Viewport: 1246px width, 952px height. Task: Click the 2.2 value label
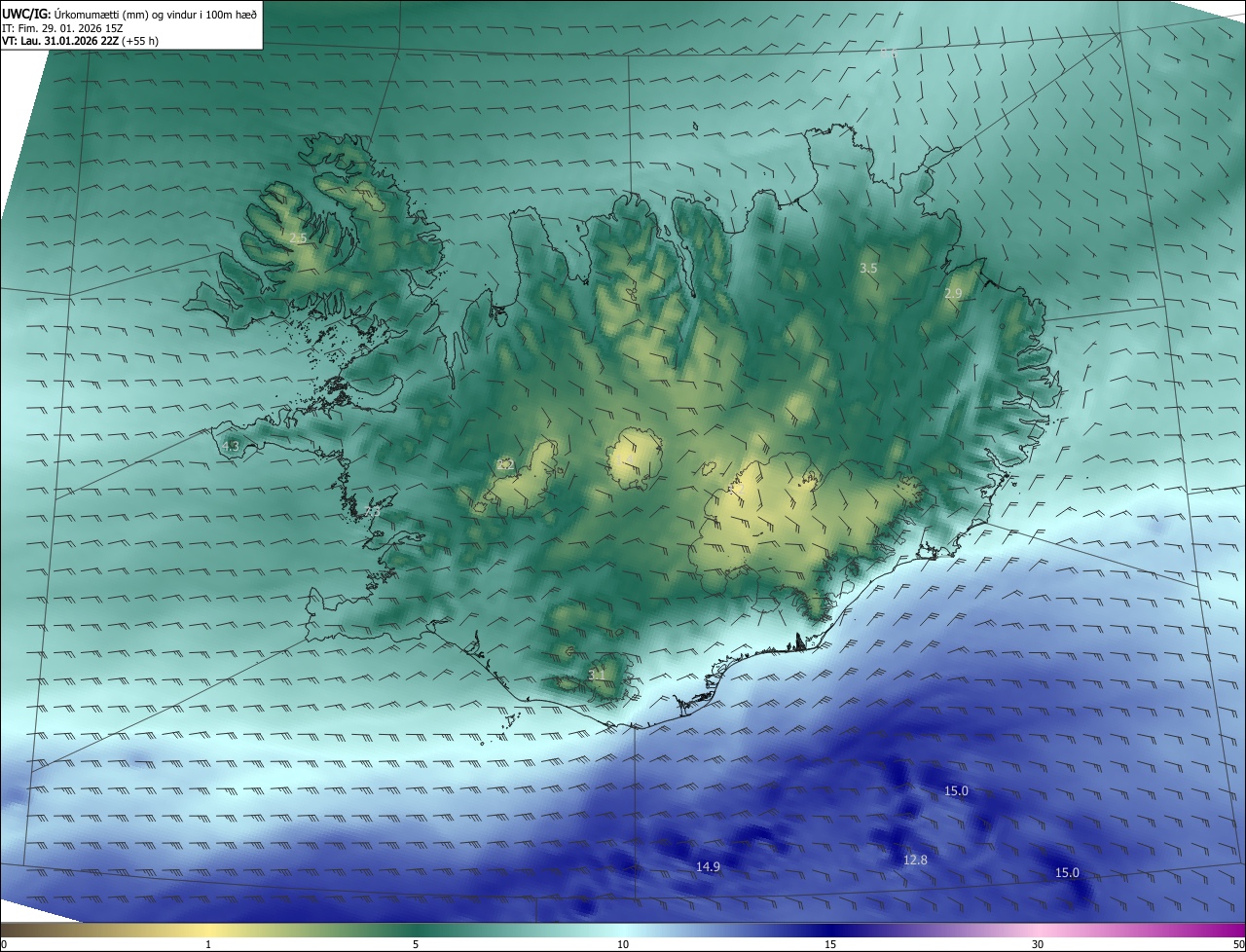click(505, 464)
